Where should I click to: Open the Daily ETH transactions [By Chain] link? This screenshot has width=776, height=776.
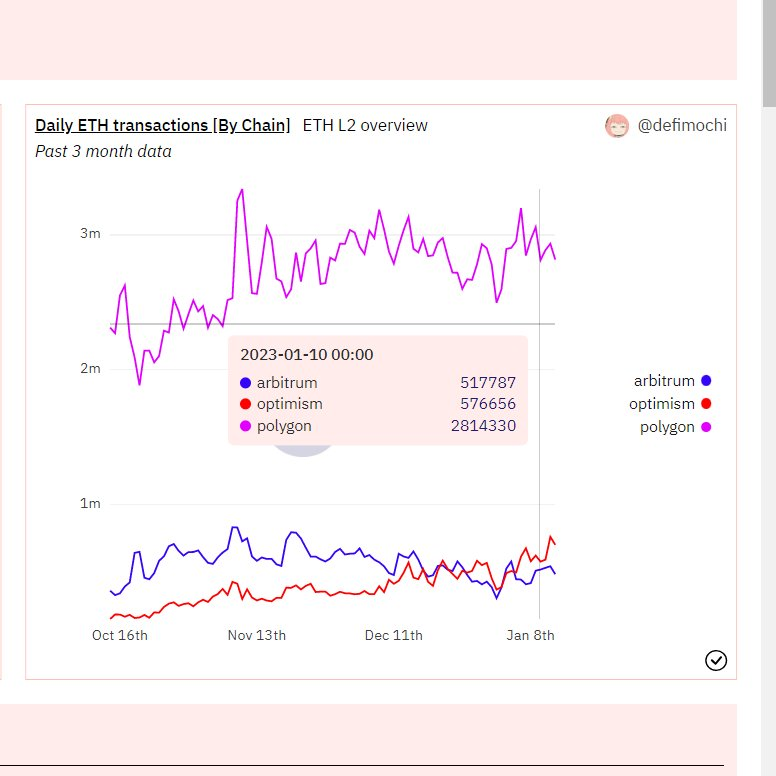[x=162, y=125]
